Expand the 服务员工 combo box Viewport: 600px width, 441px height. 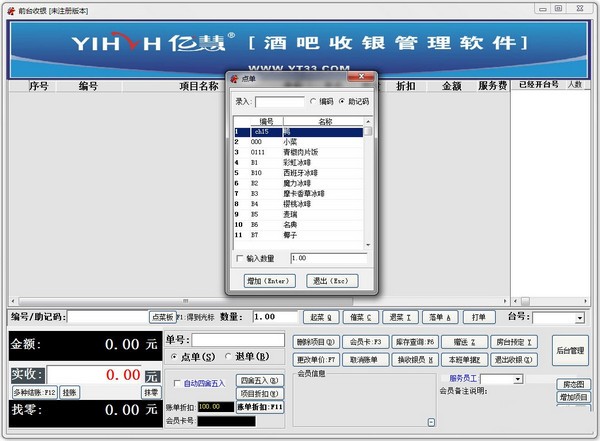pyautogui.click(x=517, y=379)
